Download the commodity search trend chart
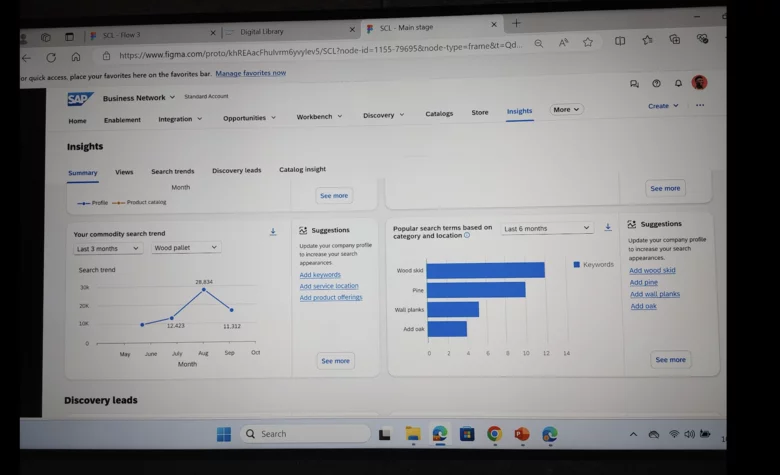 pos(273,232)
